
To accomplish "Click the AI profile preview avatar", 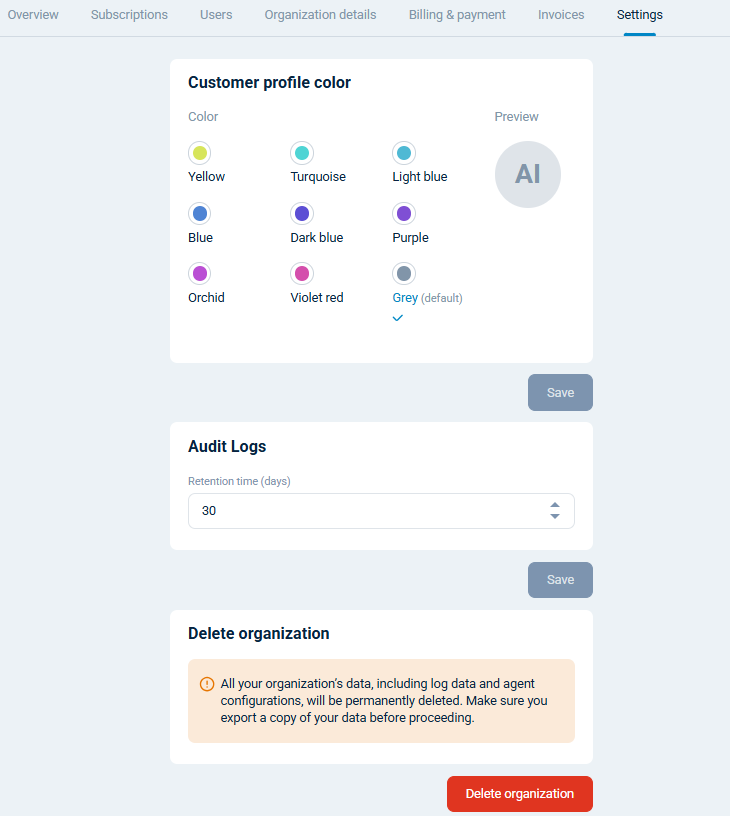I will 527,174.
